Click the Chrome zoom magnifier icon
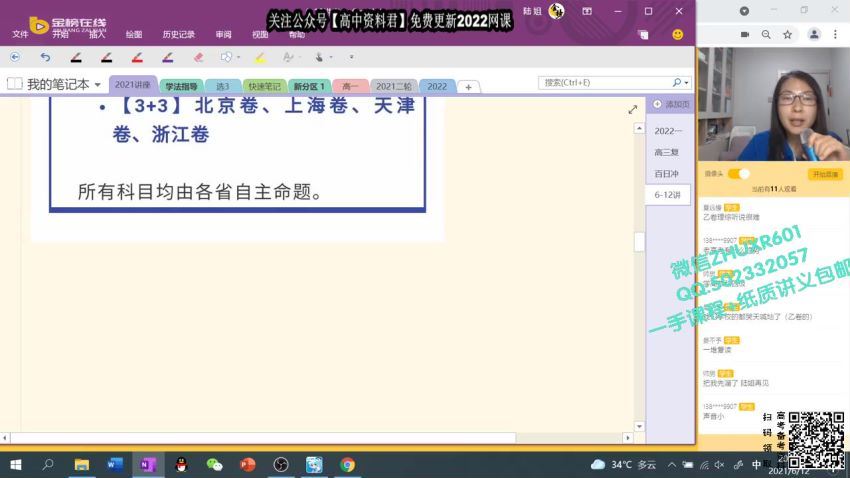 [x=766, y=35]
